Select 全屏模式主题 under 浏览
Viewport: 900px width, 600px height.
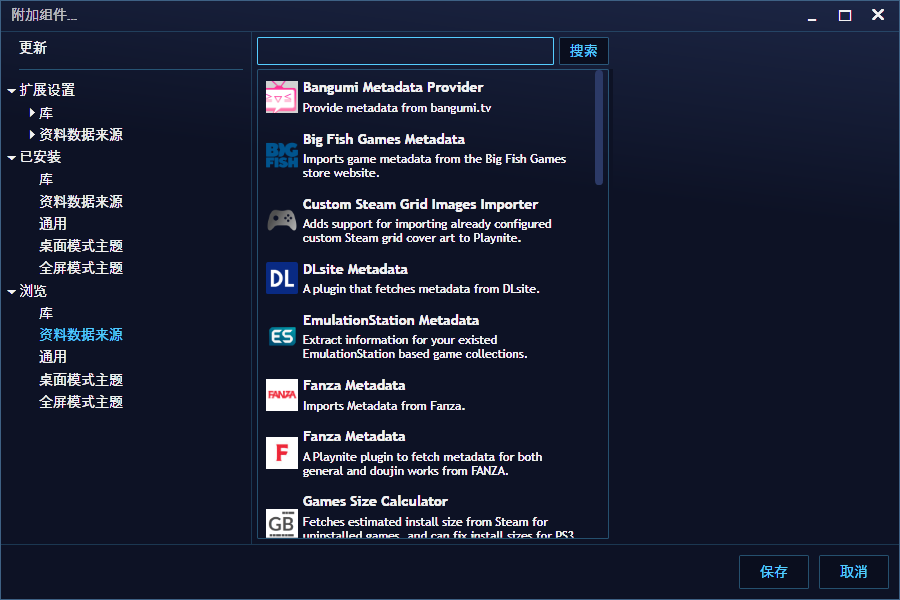(x=81, y=402)
